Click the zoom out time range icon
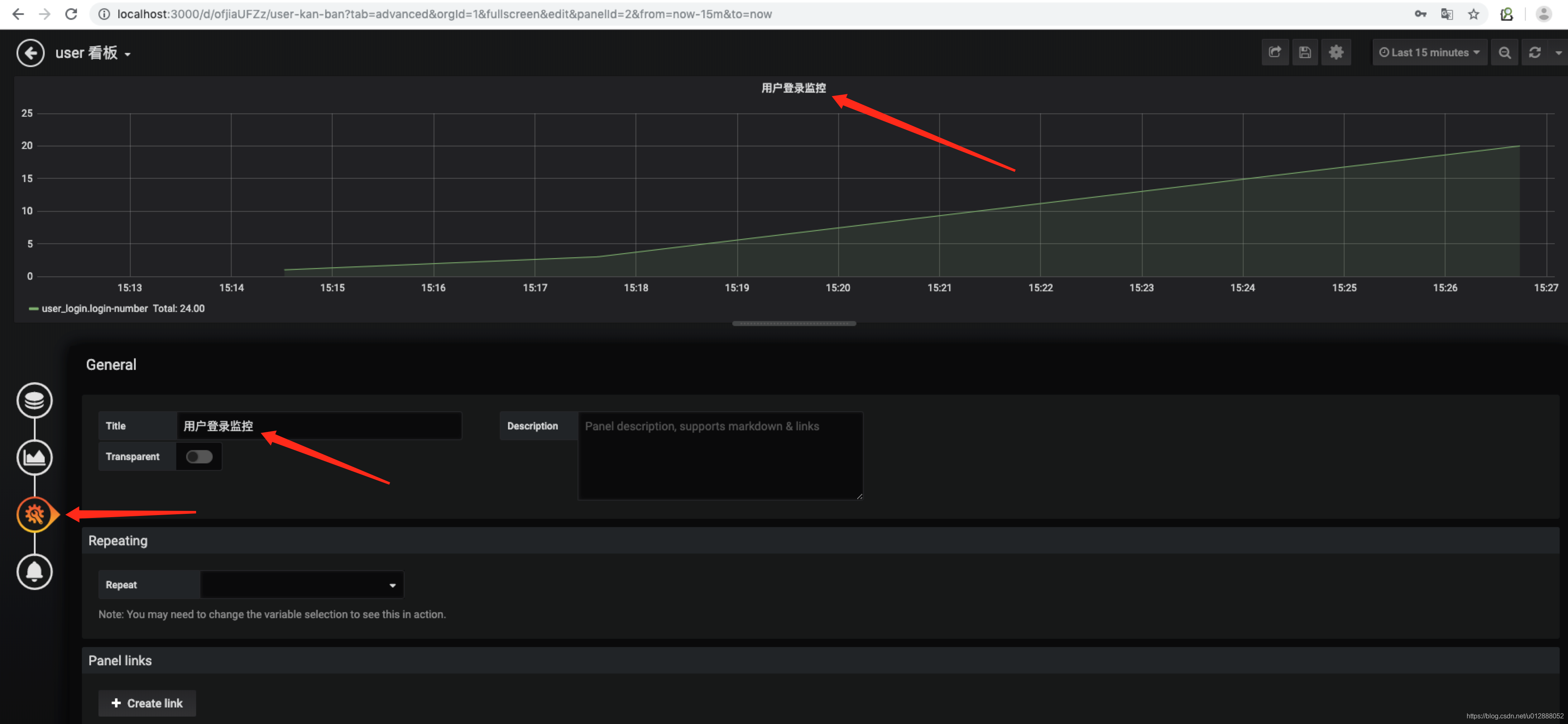The image size is (1568, 724). (x=1505, y=53)
